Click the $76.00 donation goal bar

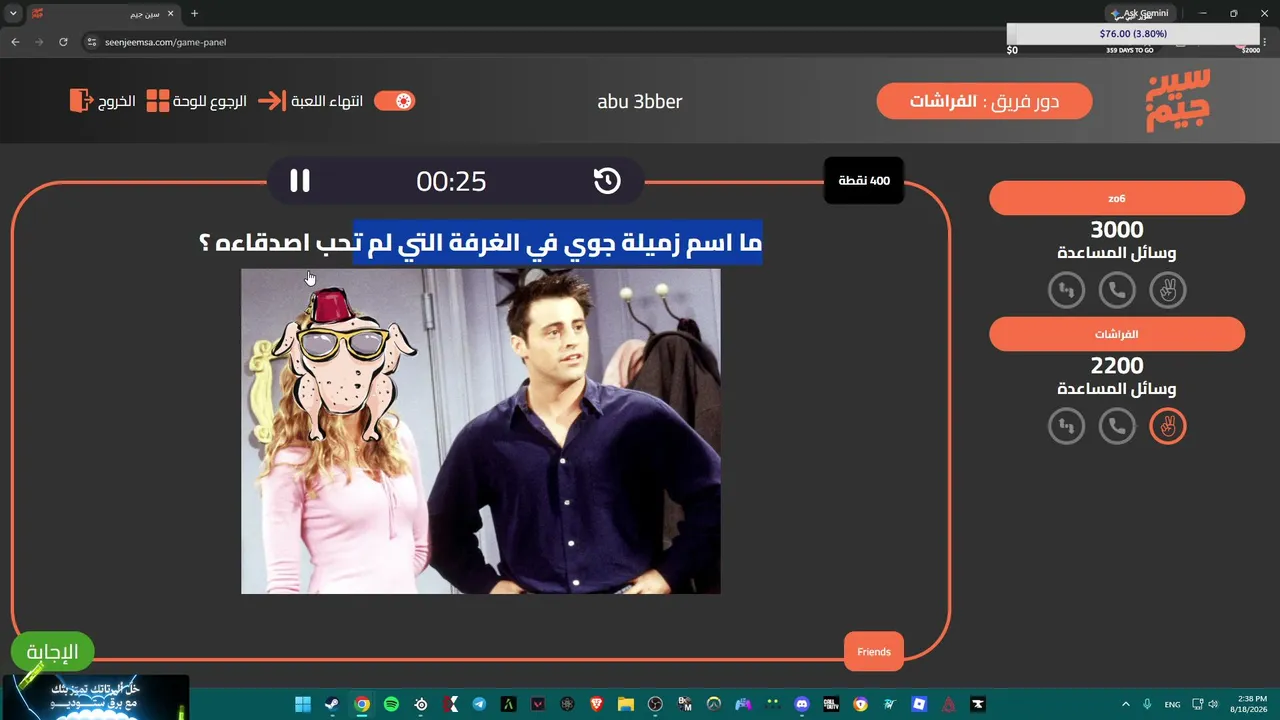pos(1133,34)
